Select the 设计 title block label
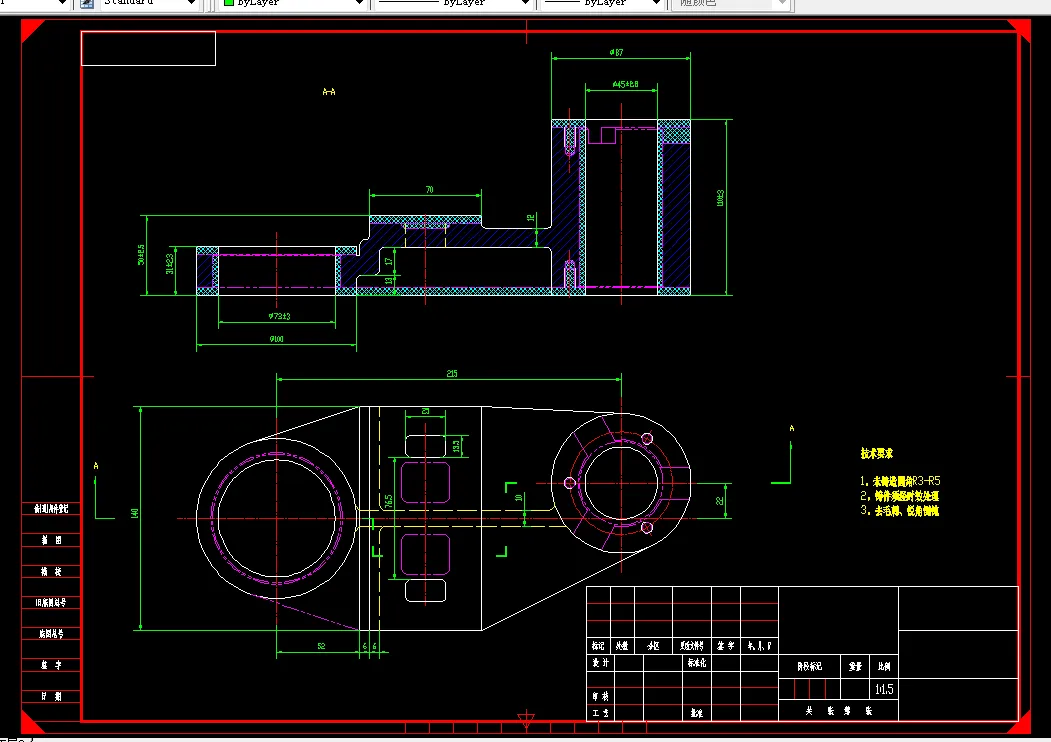This screenshot has width=1051, height=742. point(601,663)
